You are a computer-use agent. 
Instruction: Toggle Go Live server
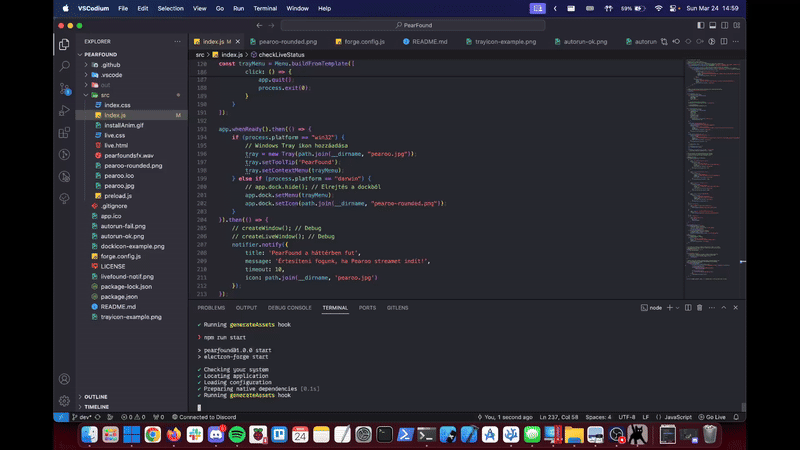point(712,417)
